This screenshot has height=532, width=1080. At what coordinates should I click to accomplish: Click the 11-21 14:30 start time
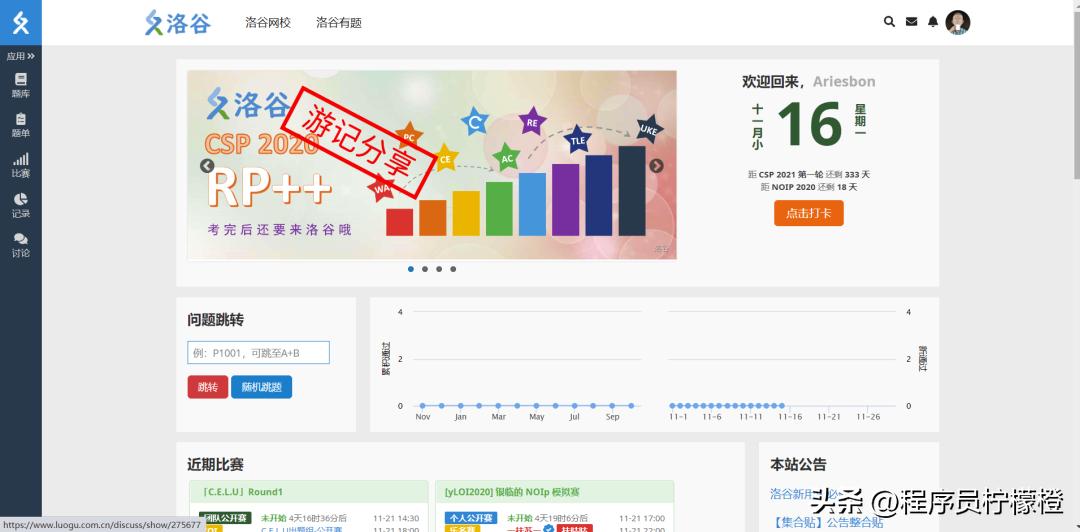pos(396,518)
